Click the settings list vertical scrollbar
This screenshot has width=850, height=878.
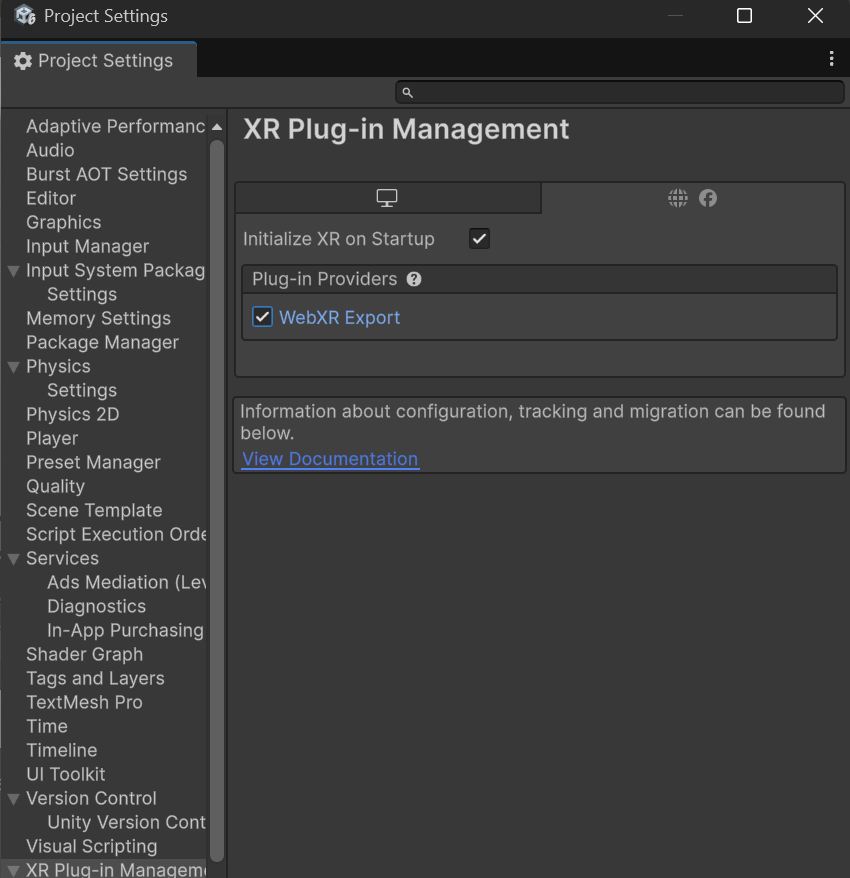coord(217,500)
